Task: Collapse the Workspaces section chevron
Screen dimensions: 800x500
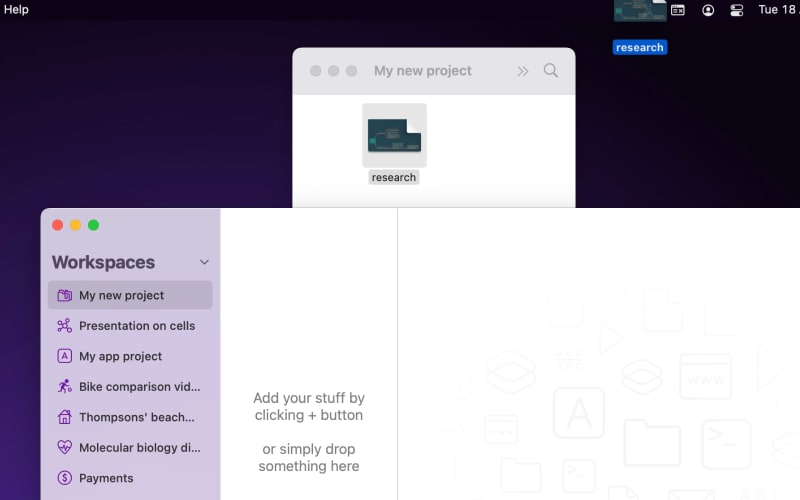Action: (204, 262)
